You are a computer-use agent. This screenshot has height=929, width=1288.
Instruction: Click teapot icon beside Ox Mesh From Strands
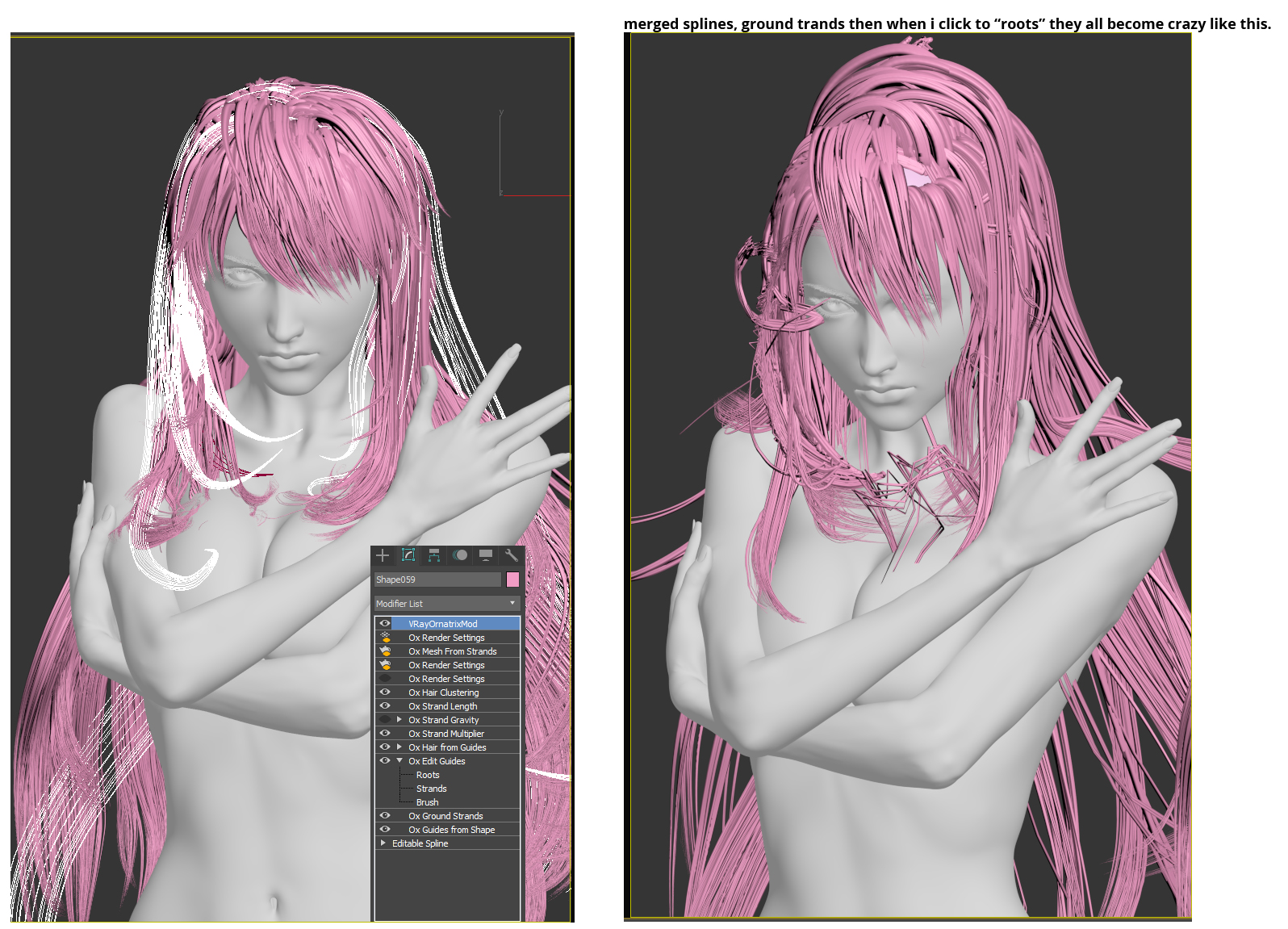[x=385, y=651]
